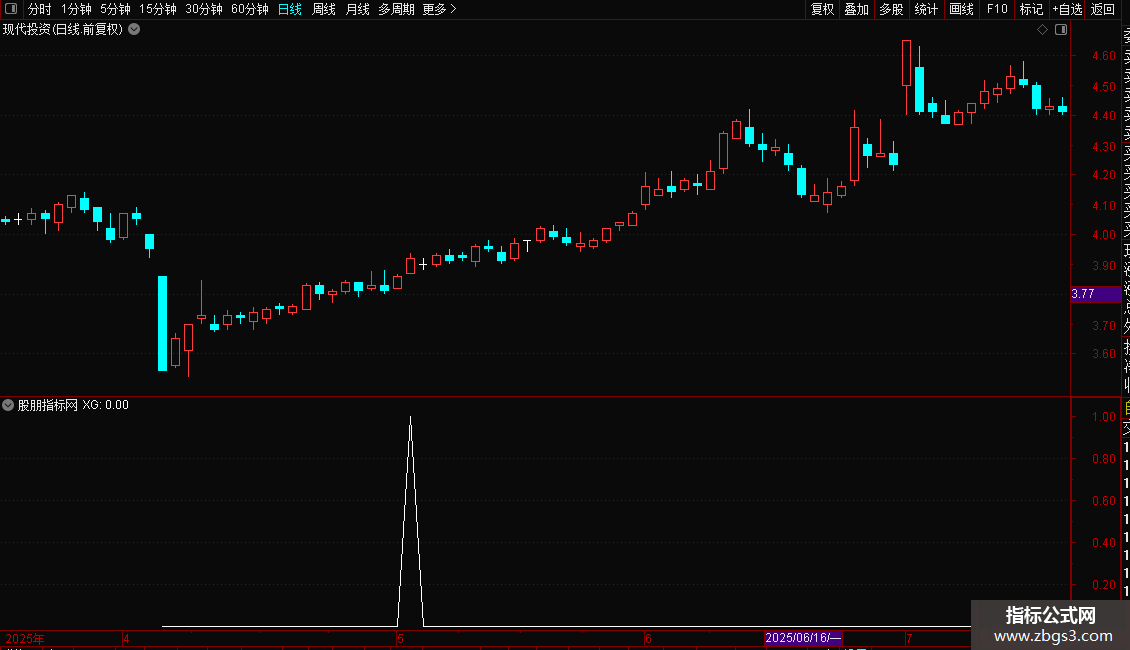The height and width of the screenshot is (650, 1130).
Task: Select the 30分钟 period
Action: click(x=204, y=9)
